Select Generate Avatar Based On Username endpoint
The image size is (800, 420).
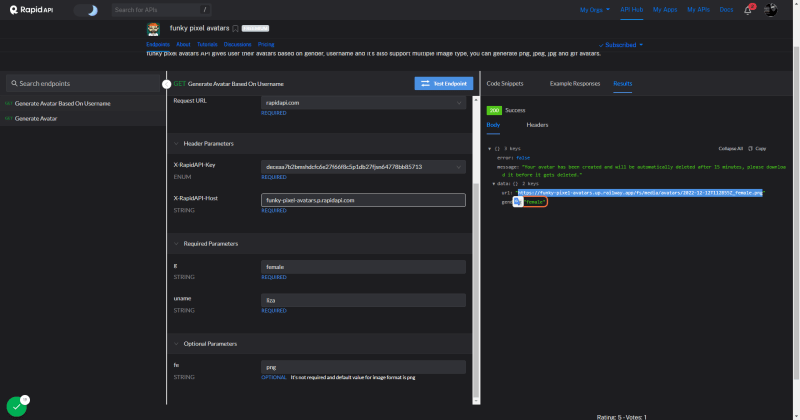click(62, 103)
